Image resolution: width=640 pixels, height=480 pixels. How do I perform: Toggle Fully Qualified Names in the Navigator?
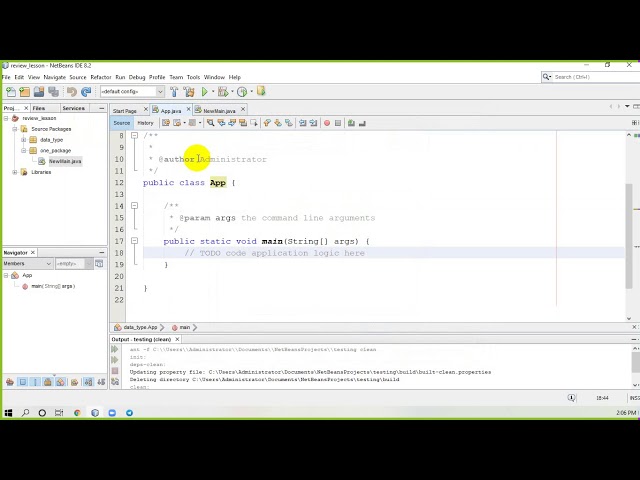[x=74, y=382]
